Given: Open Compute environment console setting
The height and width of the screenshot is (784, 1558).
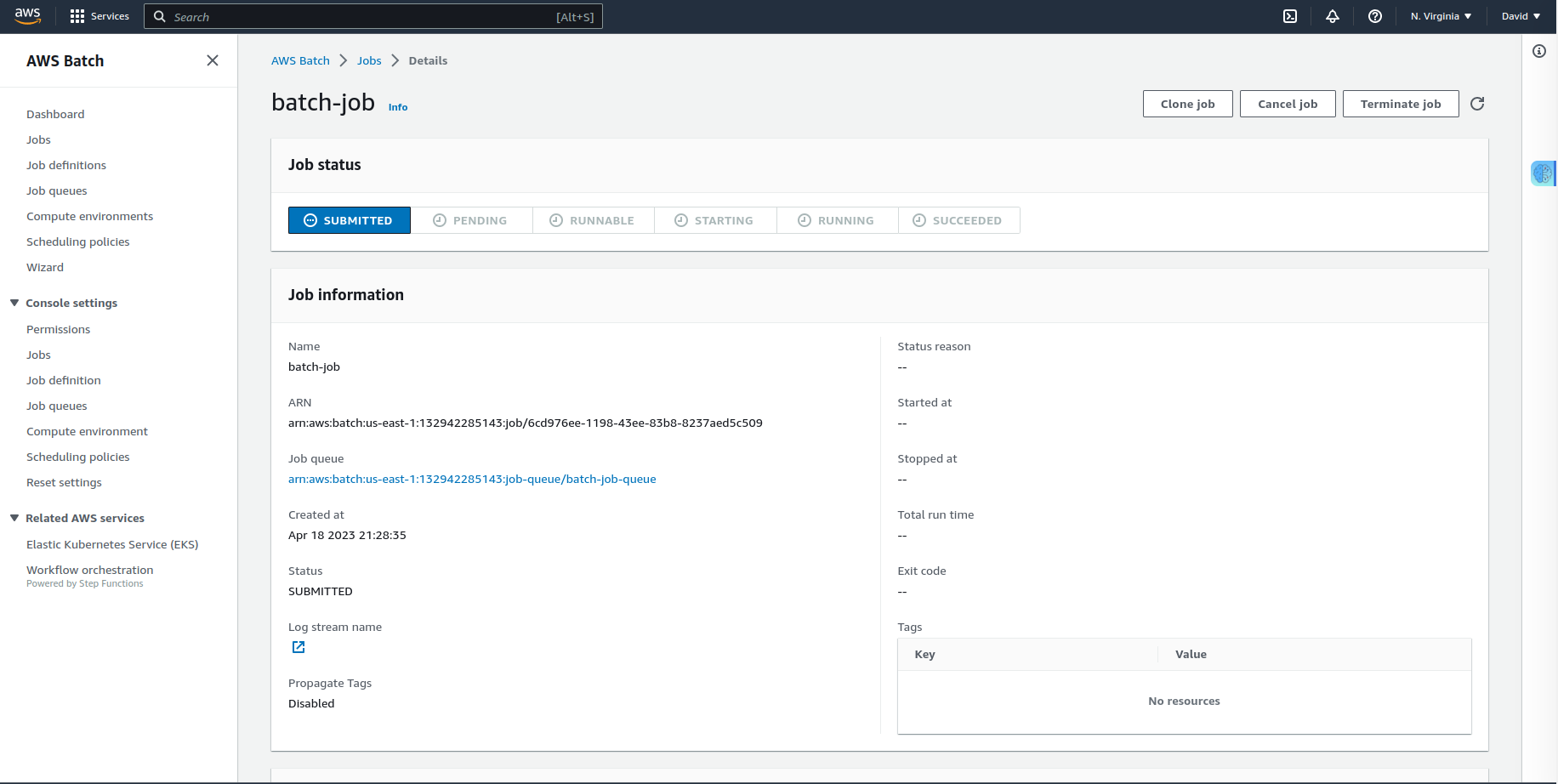Looking at the screenshot, I should [87, 431].
